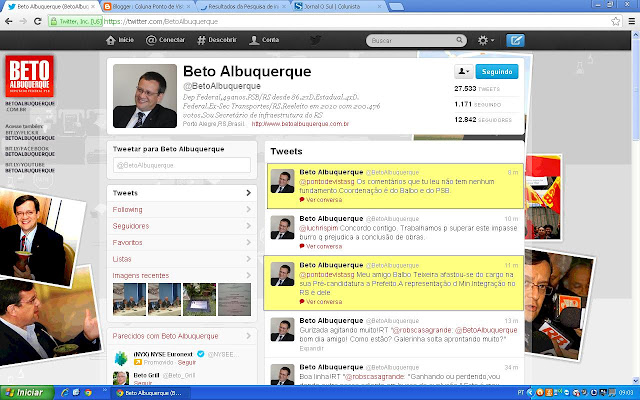This screenshot has width=640, height=400.
Task: Open Conectar in Twitter navbar
Action: tap(165, 40)
